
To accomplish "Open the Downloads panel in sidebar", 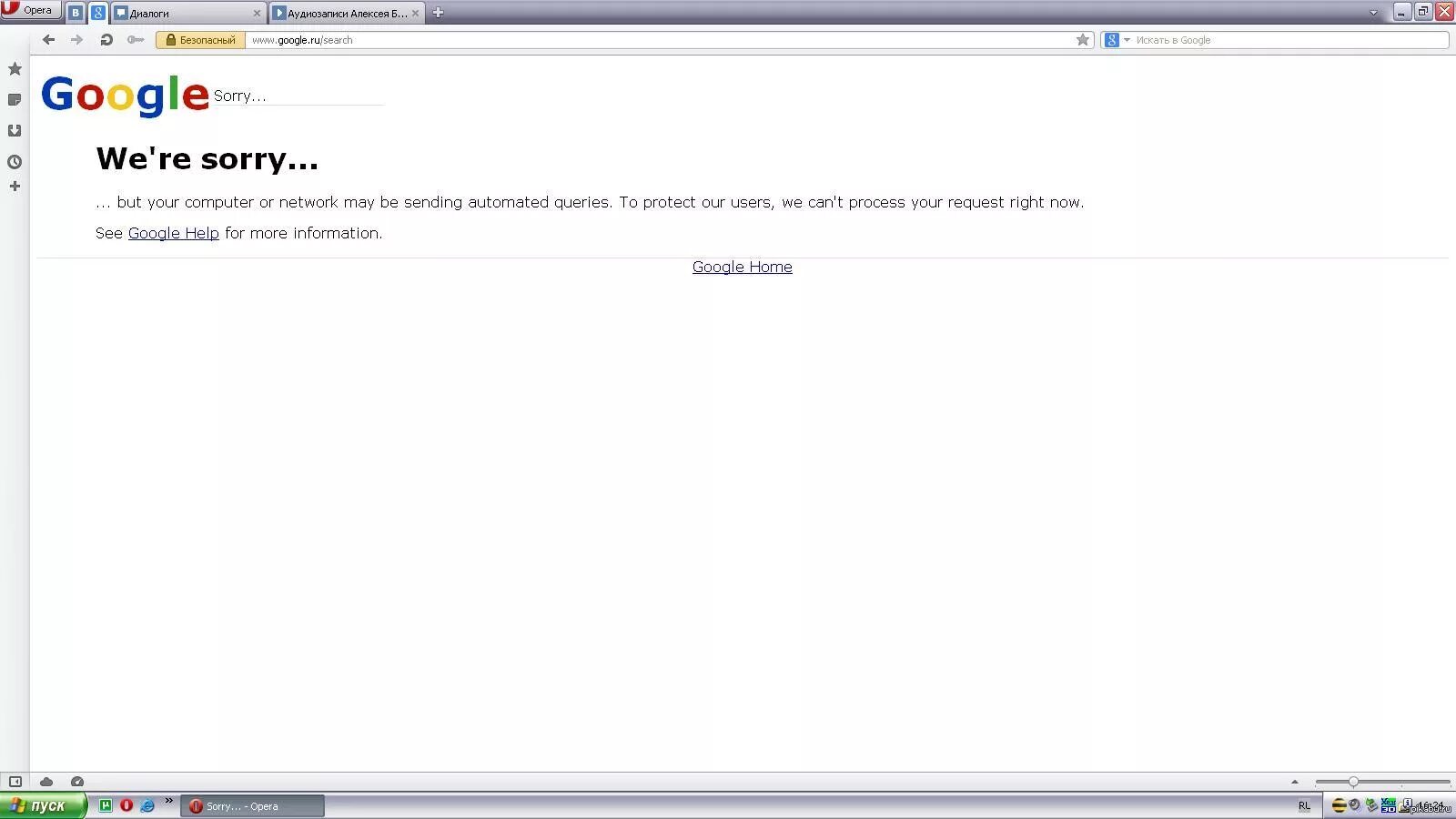I will pos(15,131).
